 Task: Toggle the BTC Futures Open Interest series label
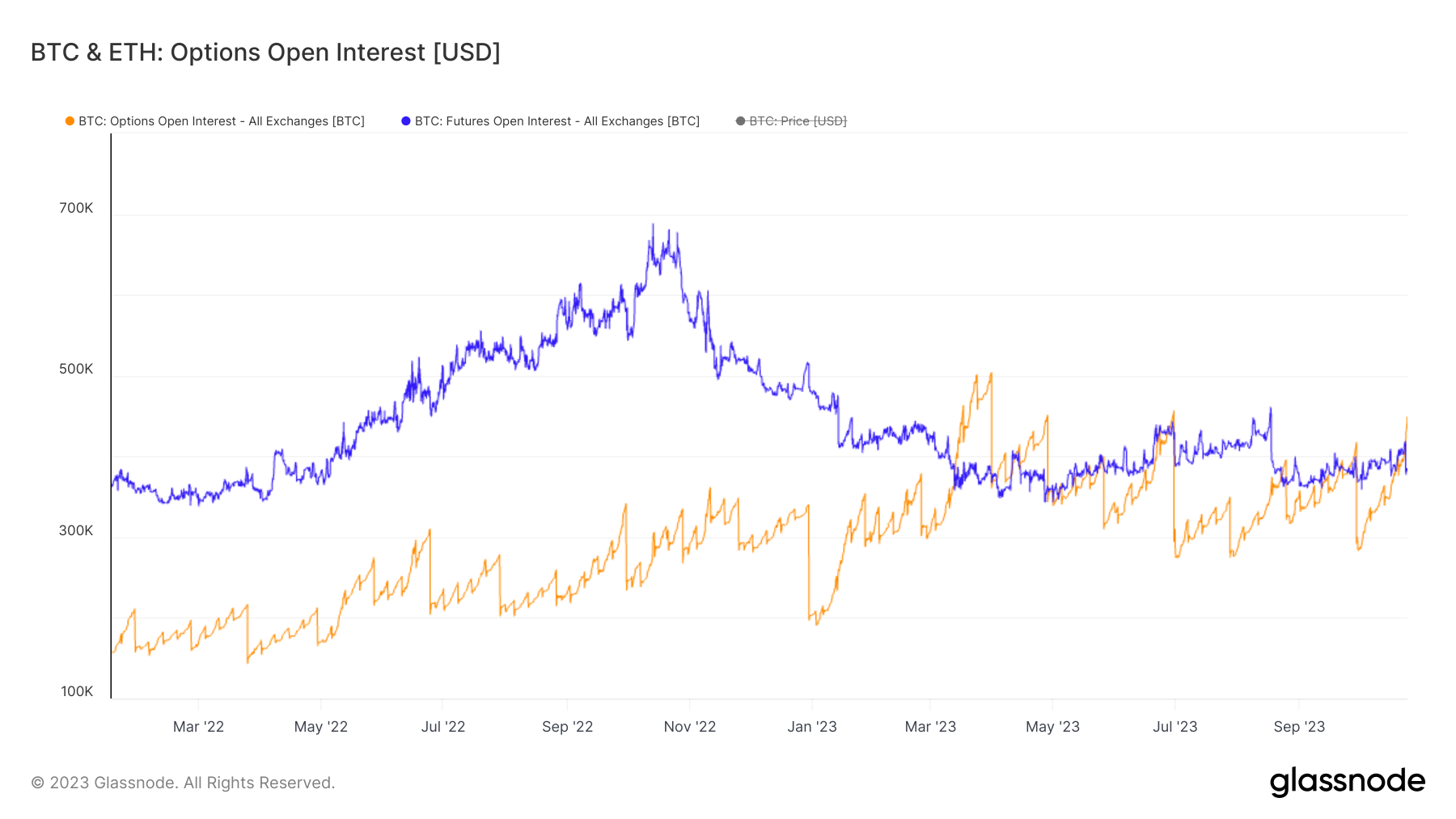tap(557, 121)
